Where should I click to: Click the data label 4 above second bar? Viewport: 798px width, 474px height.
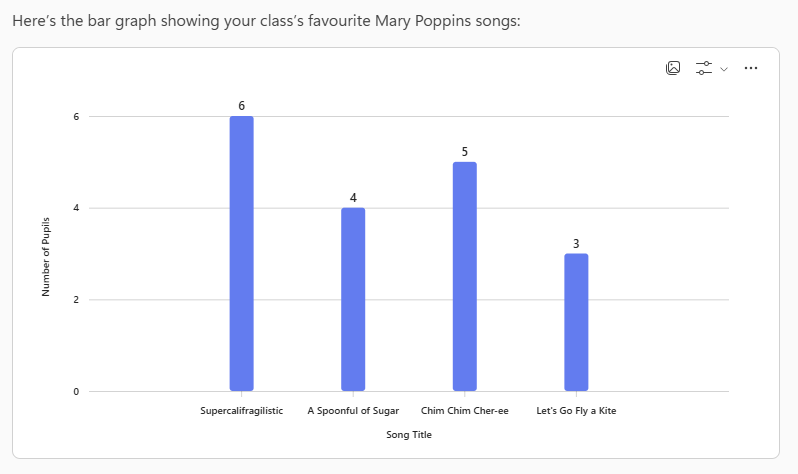(353, 197)
